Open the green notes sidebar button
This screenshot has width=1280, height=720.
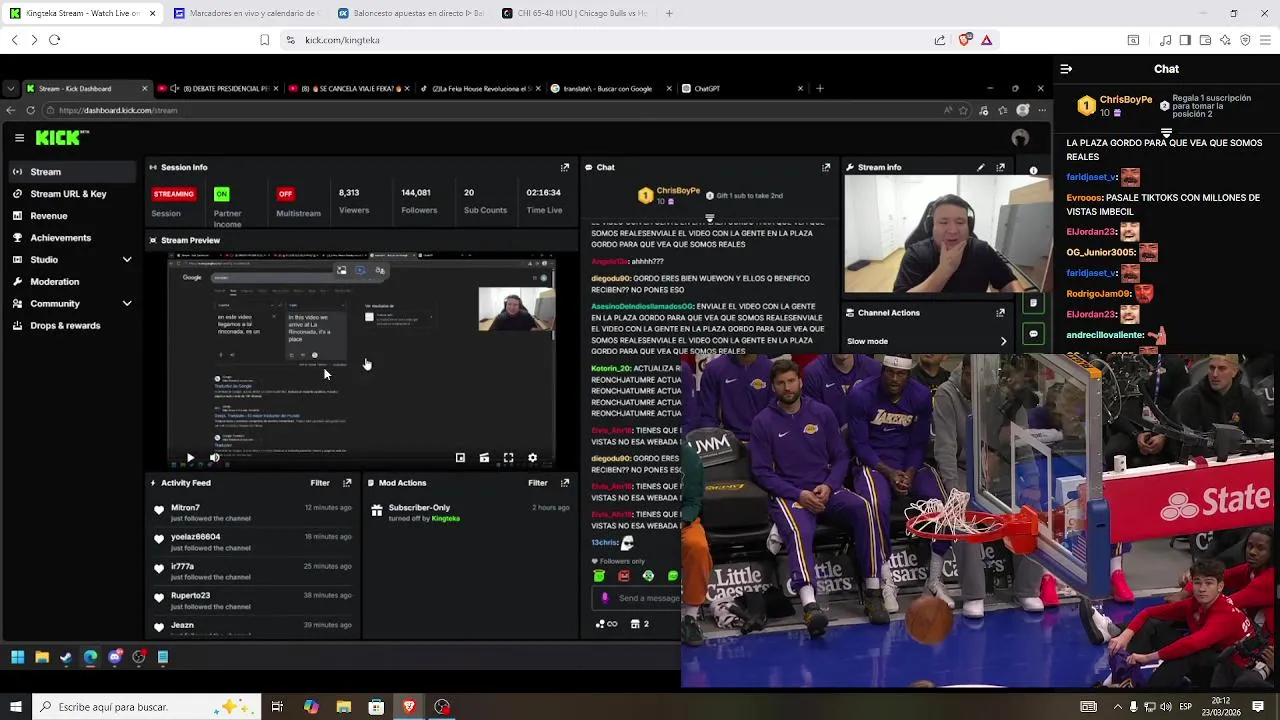pyautogui.click(x=1034, y=302)
